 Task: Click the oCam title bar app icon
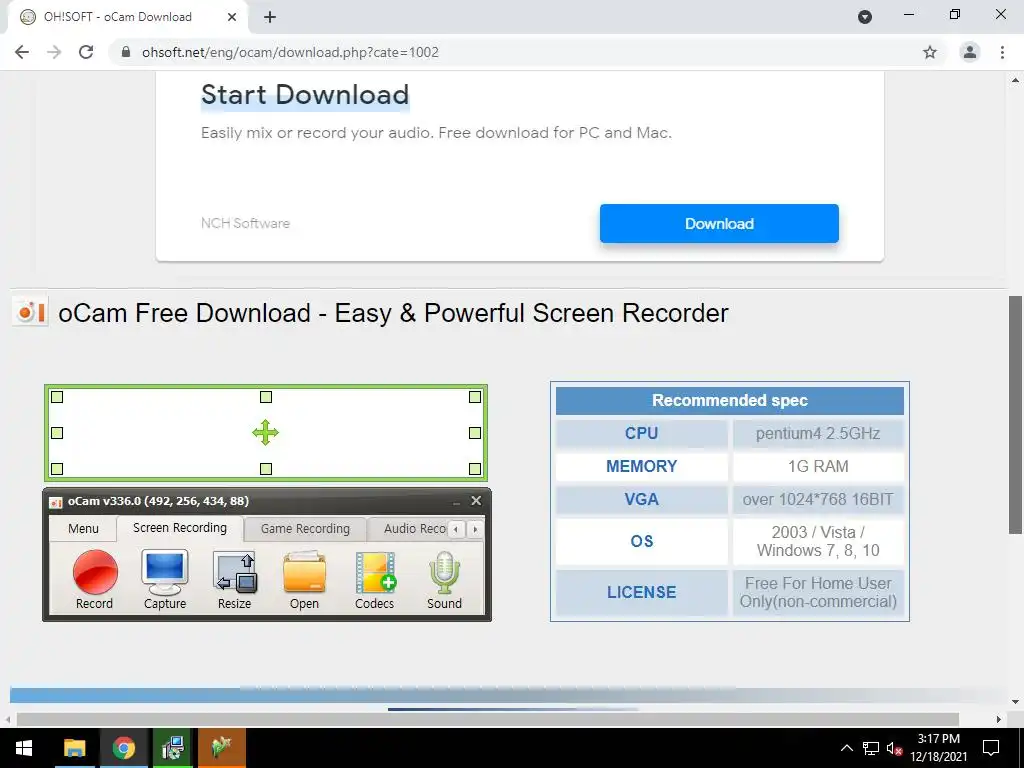(56, 502)
